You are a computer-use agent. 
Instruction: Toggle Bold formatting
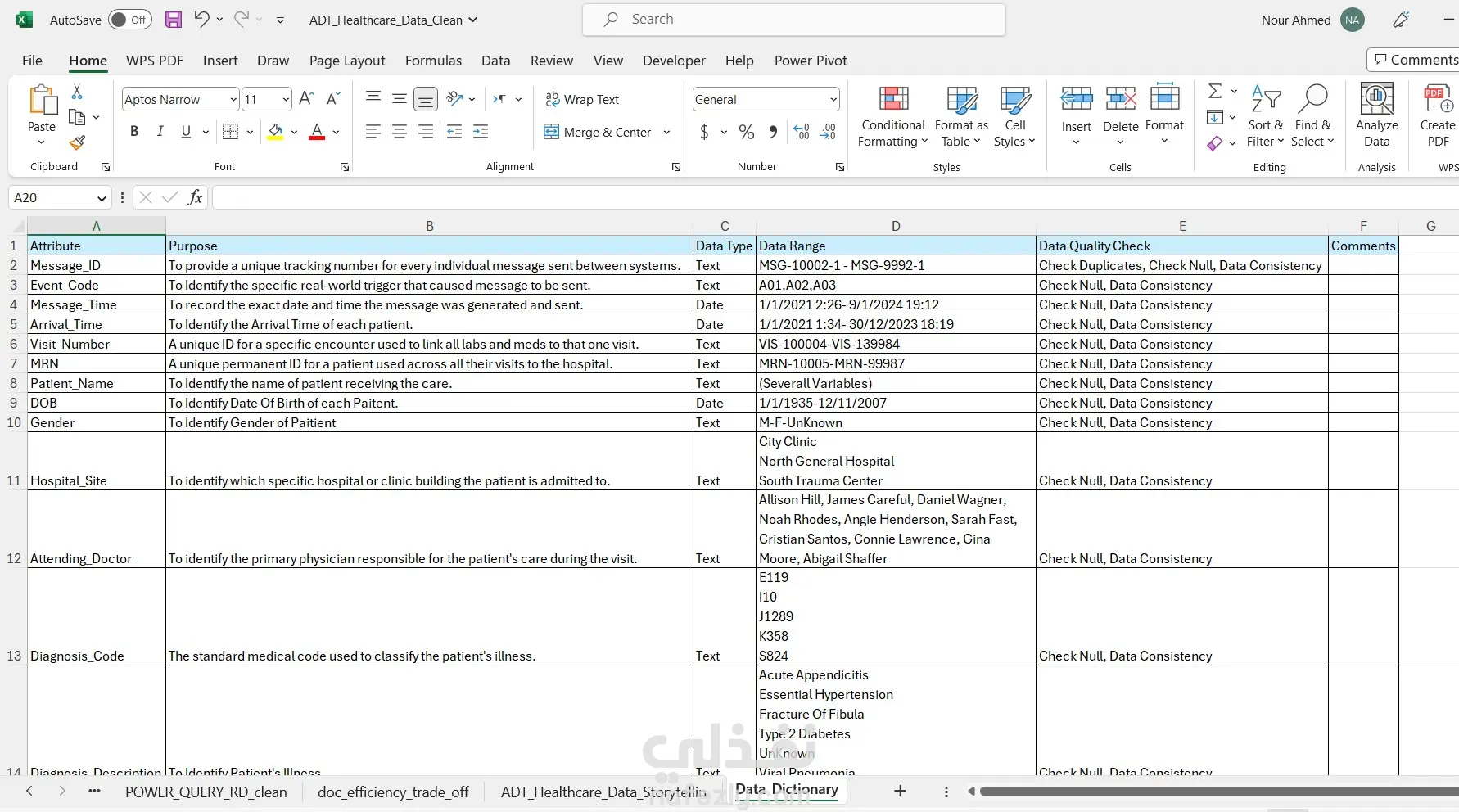pos(134,132)
